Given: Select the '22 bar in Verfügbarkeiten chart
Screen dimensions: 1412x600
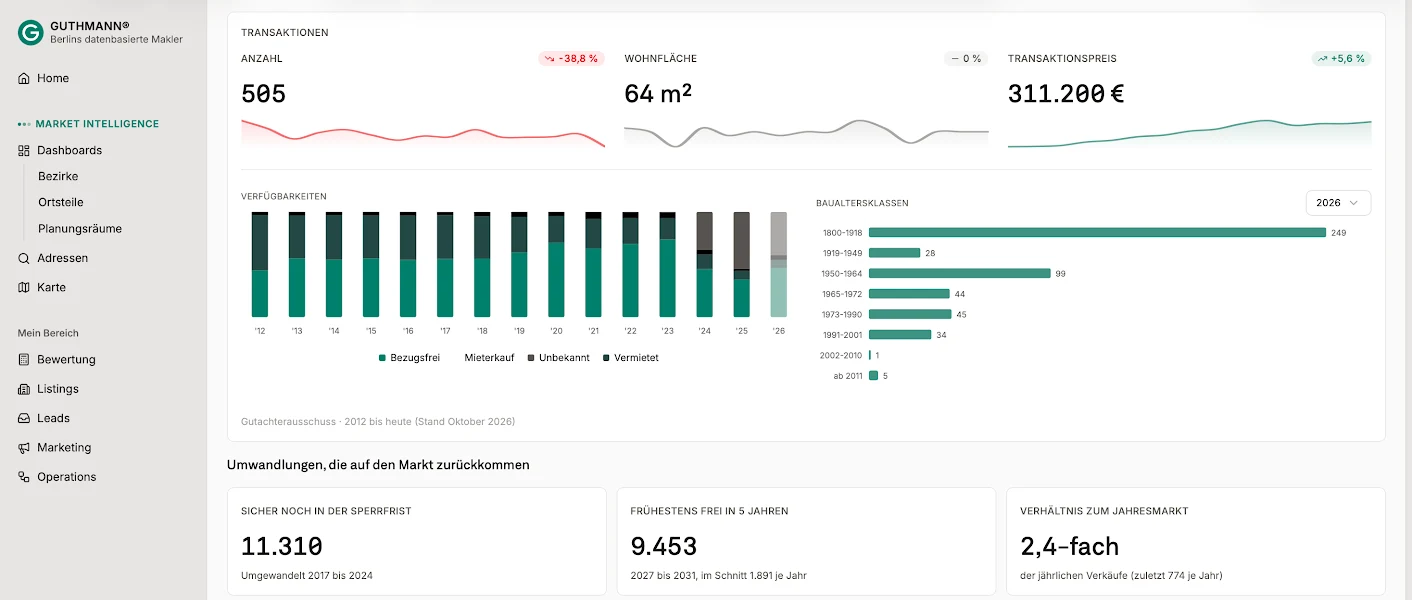Looking at the screenshot, I should click(630, 264).
